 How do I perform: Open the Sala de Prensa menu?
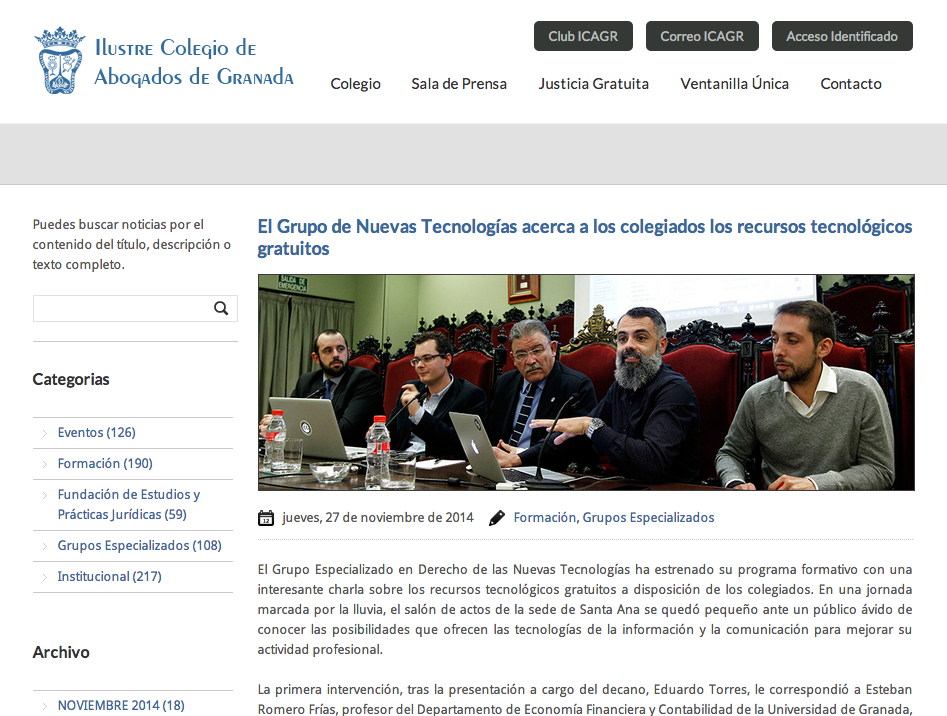pos(459,84)
